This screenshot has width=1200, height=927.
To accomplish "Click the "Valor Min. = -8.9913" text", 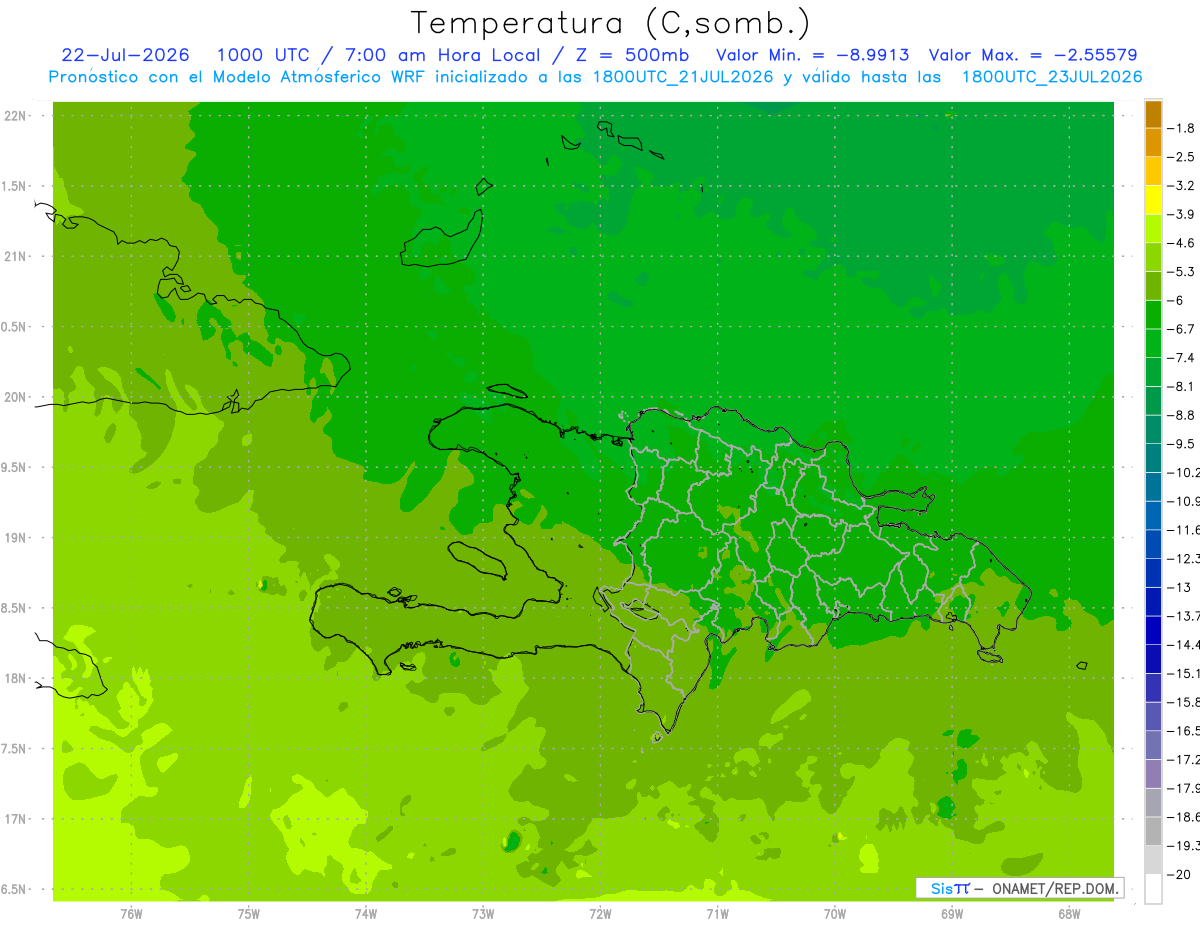I will [812, 55].
